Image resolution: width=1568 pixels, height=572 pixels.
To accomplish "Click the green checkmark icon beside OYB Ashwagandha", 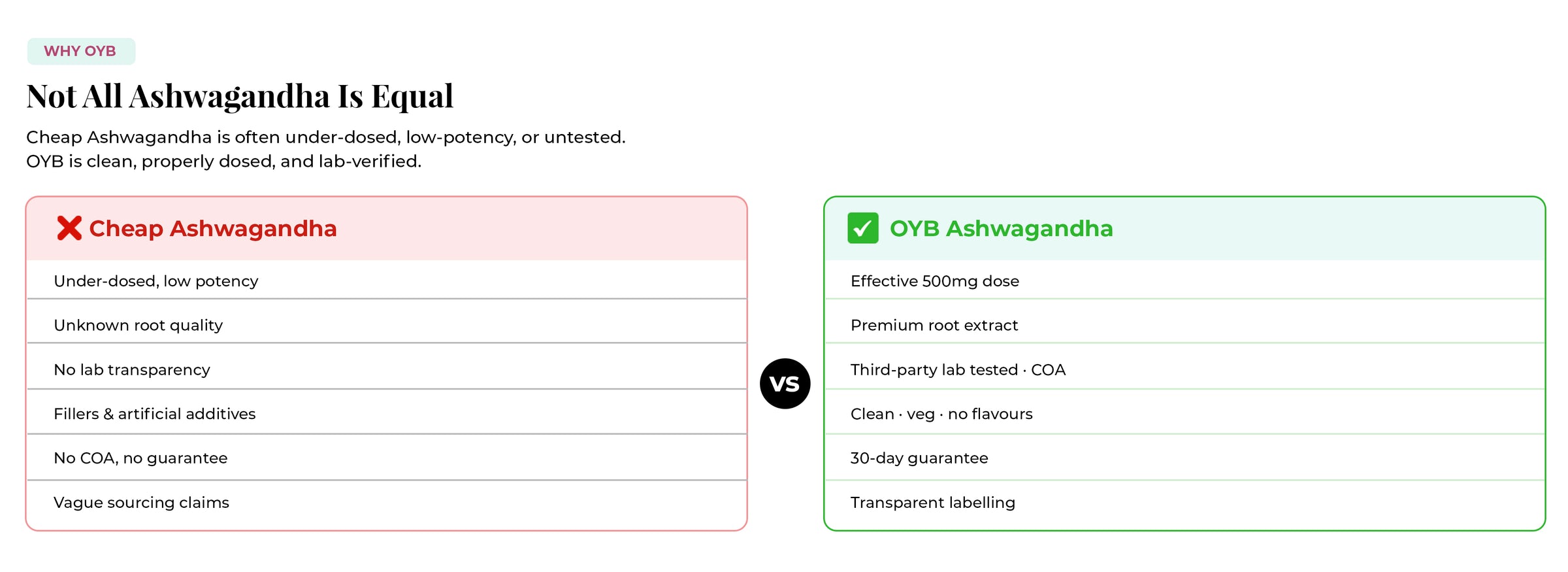I will pos(862,228).
